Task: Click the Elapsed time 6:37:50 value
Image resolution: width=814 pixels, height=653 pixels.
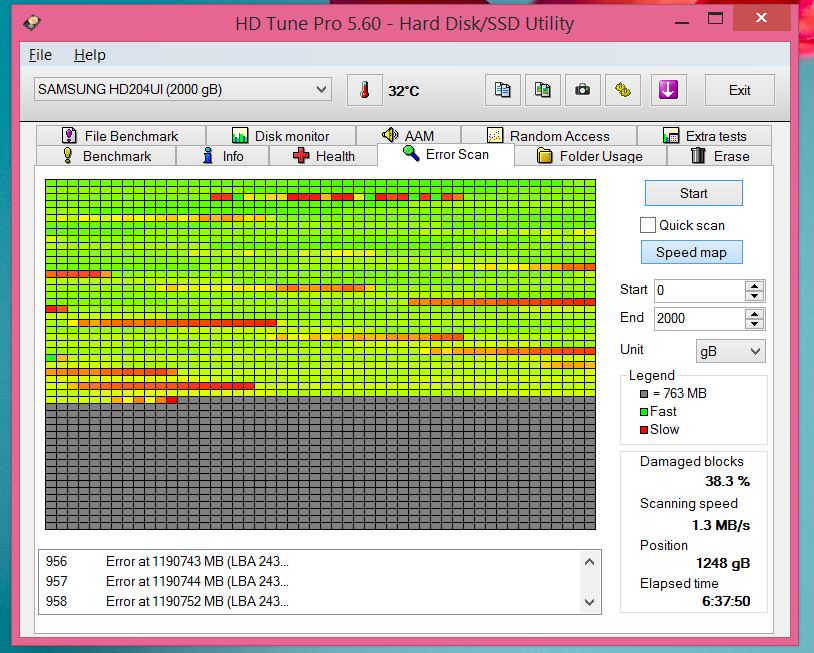Action: click(x=726, y=601)
